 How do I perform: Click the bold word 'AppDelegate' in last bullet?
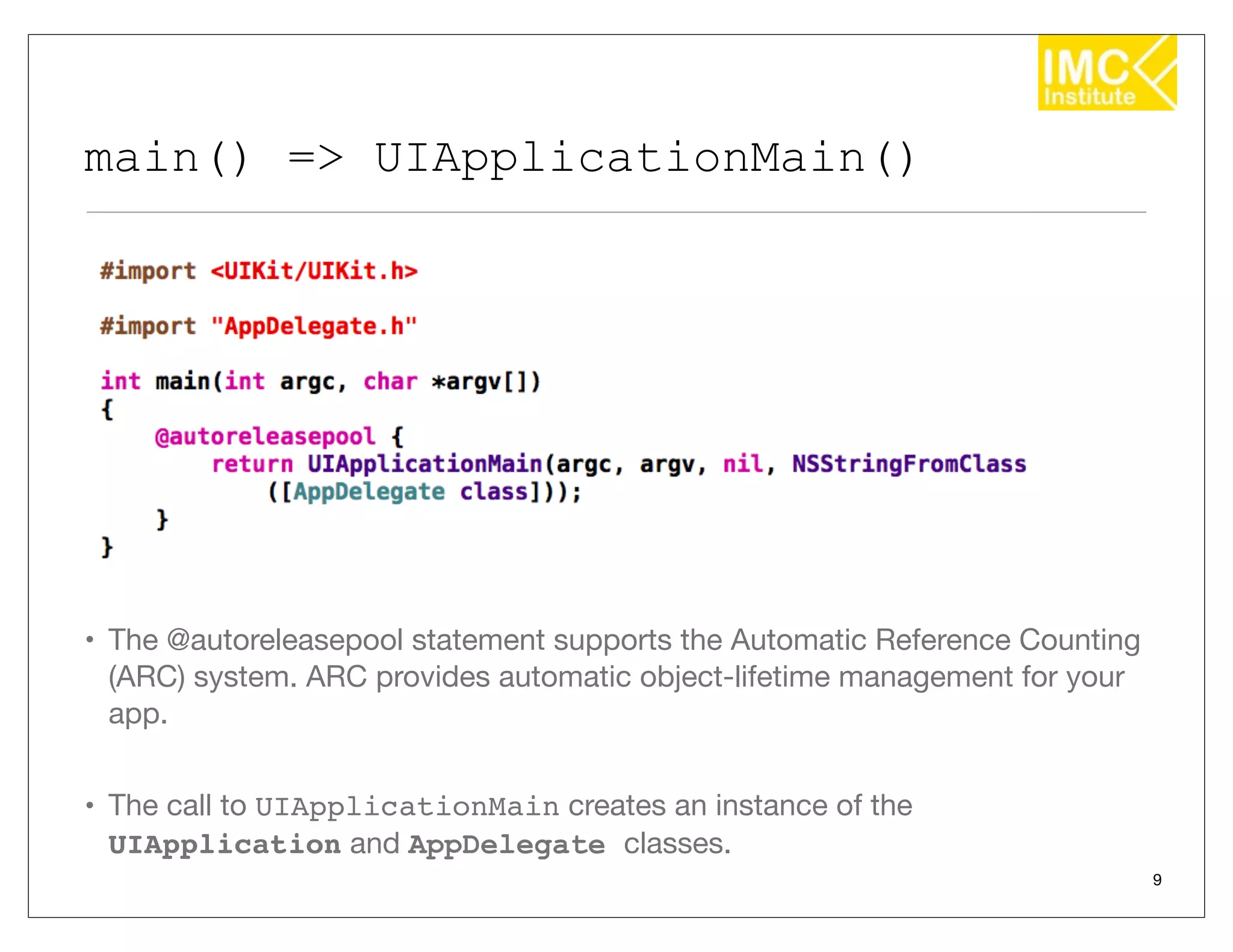pos(506,845)
